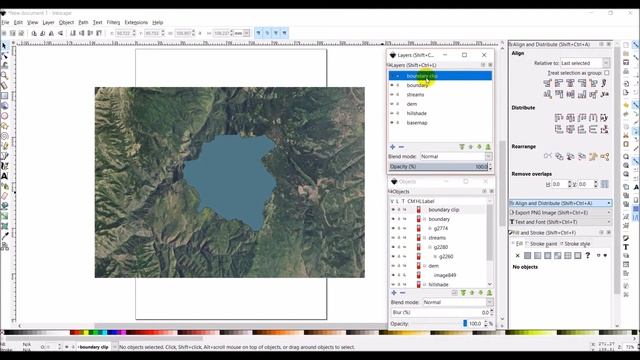Open the Extensions menu
The height and width of the screenshot is (360, 640).
(136, 22)
